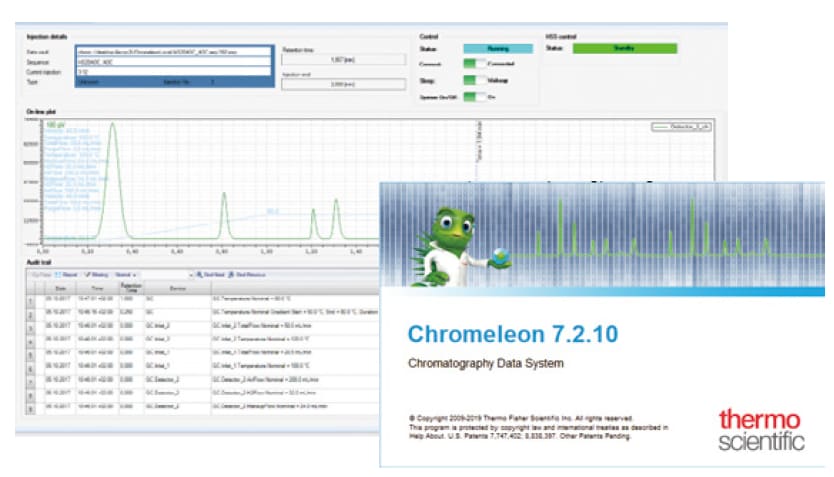Select audit trail row number 1
Viewport: 834px width, 477px height.
pyautogui.click(x=30, y=301)
